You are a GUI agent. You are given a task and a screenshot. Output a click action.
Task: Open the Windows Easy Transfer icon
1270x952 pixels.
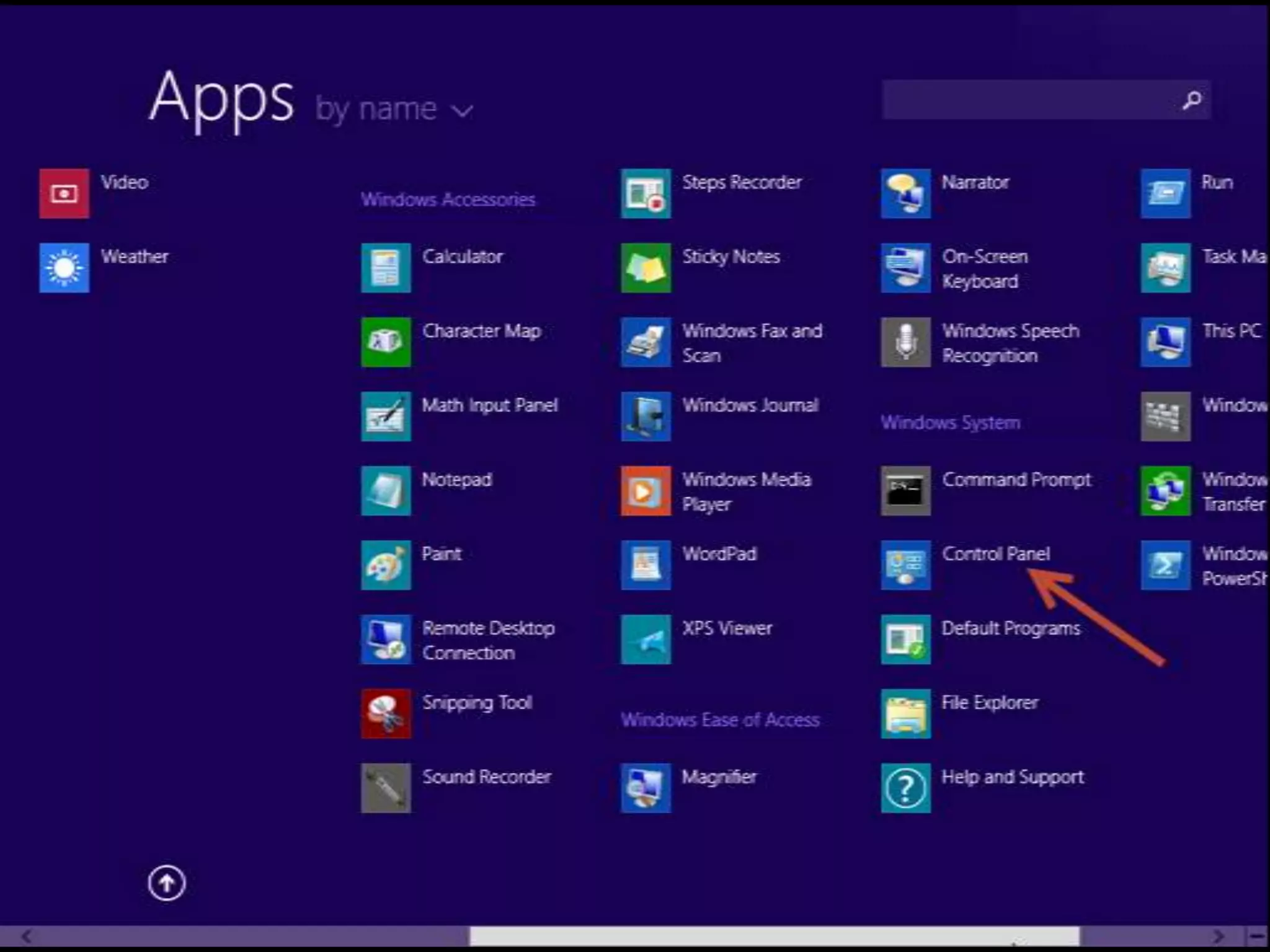click(1165, 491)
